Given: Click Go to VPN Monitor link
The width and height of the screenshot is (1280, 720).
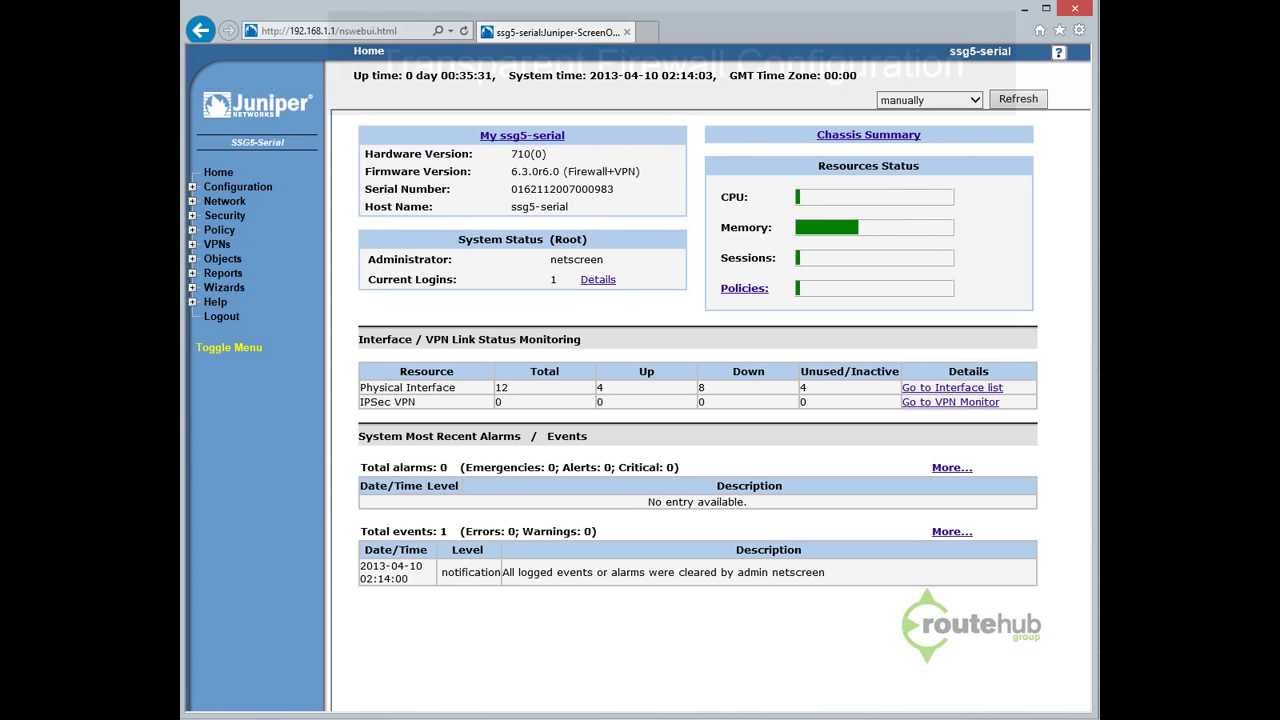Looking at the screenshot, I should [x=950, y=402].
